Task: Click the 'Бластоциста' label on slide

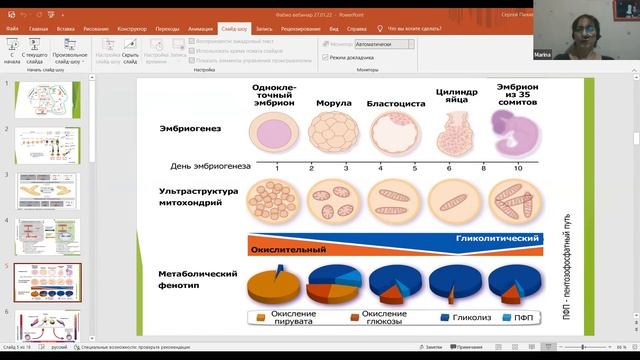Action: 396,104
